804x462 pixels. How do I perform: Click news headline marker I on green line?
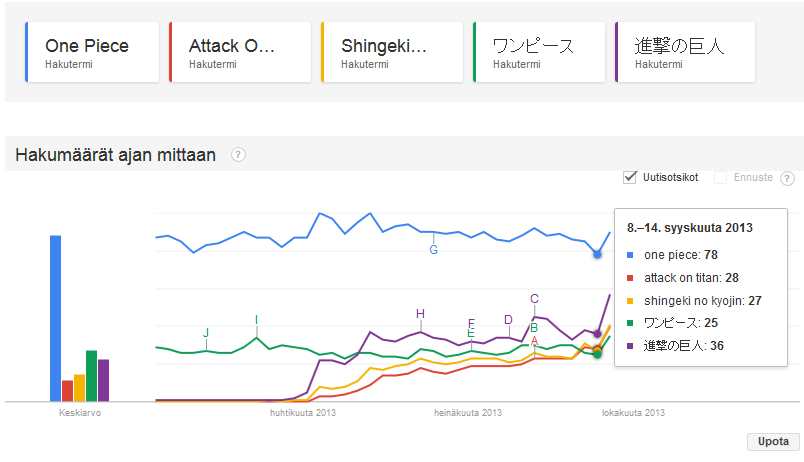[x=256, y=320]
